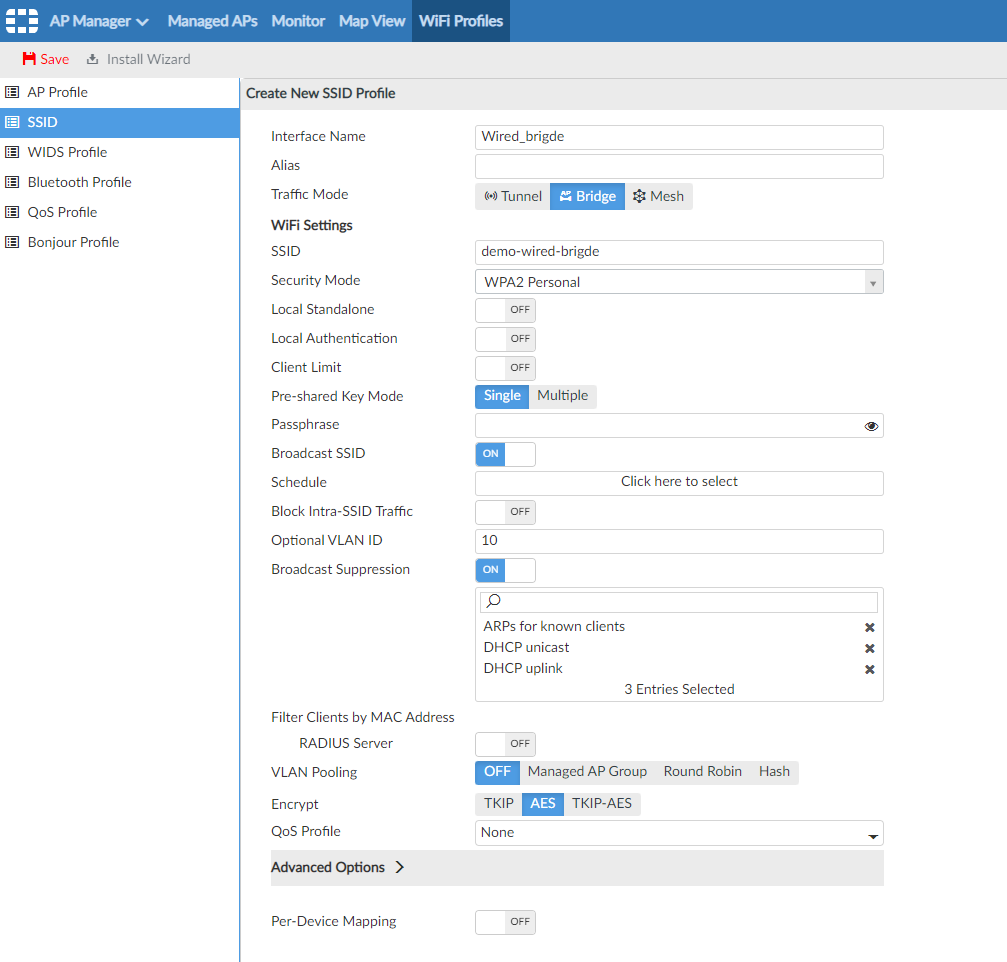Click the broadcast suppression search icon
The width and height of the screenshot is (1007, 962).
[493, 602]
